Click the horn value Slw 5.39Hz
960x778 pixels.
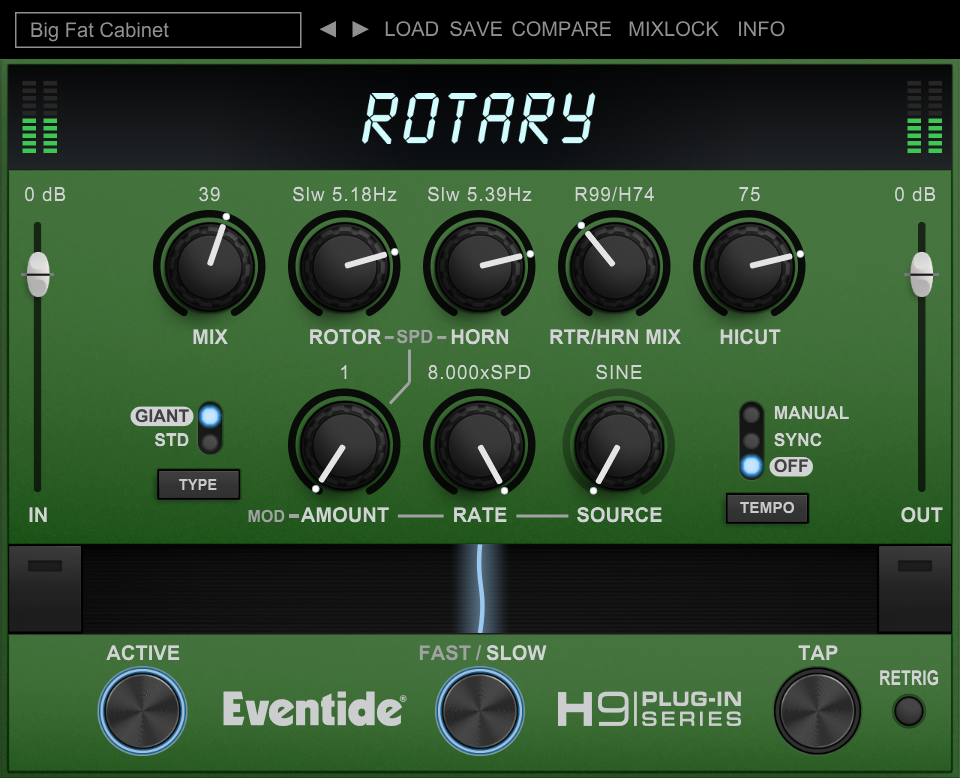479,195
